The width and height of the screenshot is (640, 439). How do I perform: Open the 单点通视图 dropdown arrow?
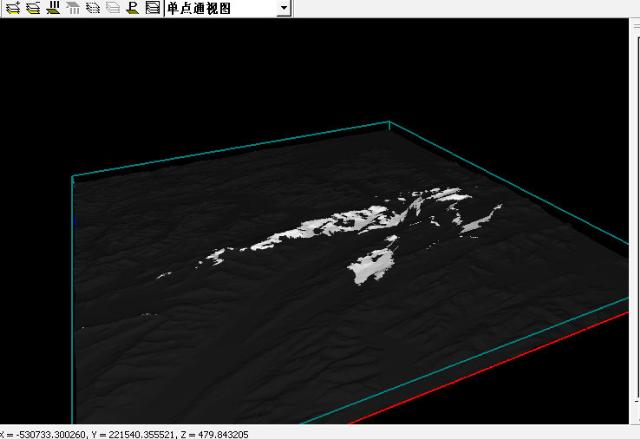pos(284,8)
